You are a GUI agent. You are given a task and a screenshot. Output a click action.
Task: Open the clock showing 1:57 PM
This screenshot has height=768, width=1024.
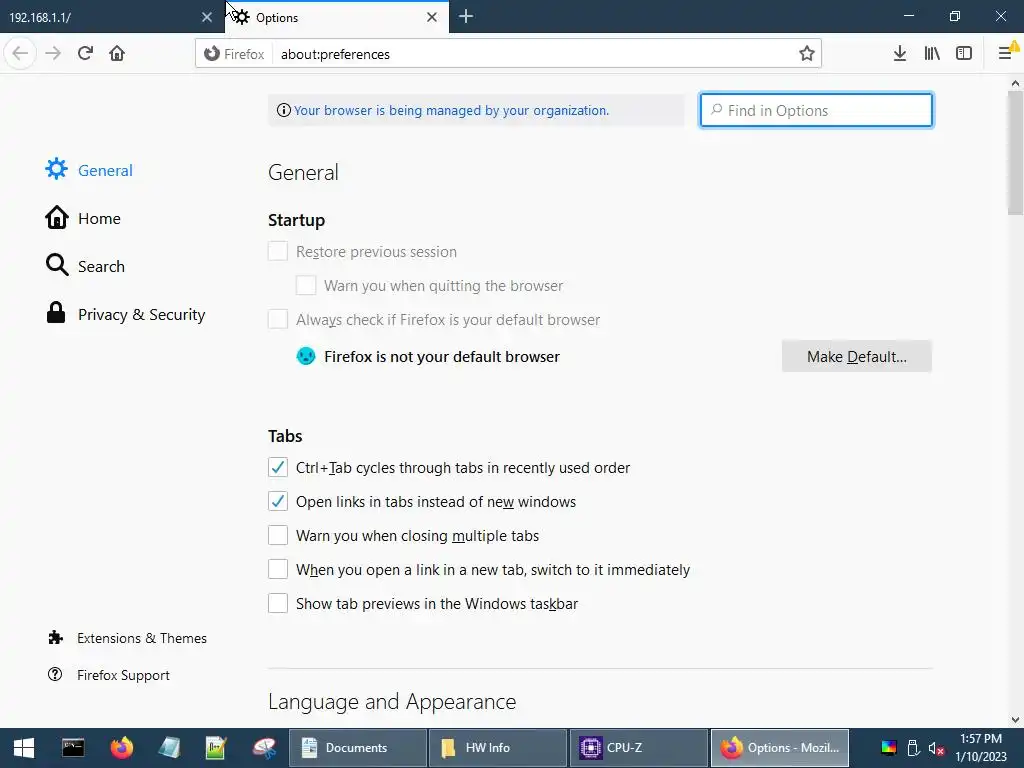point(981,748)
